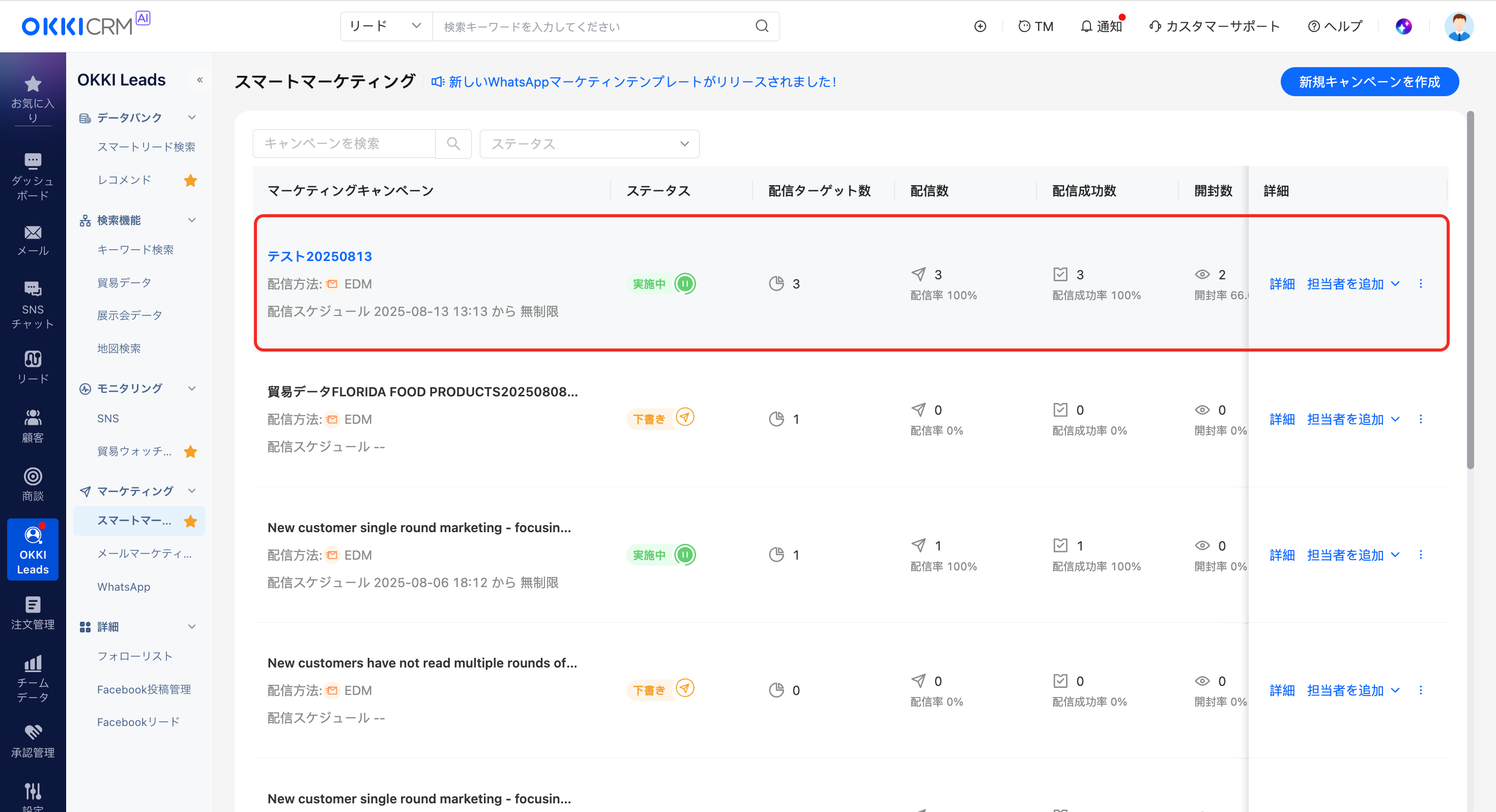The height and width of the screenshot is (812, 1496).
Task: Click the OKKI CRM logo
Action: 85,24
